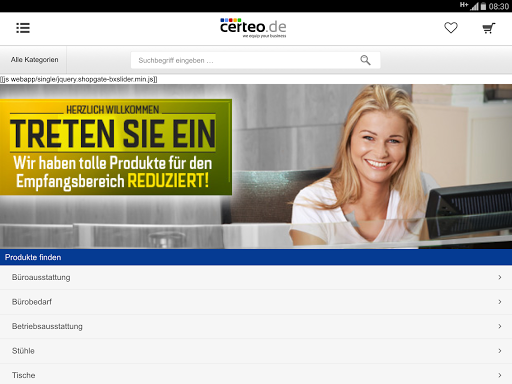Select the Tische category row
This screenshot has height=384, width=512.
tap(256, 375)
